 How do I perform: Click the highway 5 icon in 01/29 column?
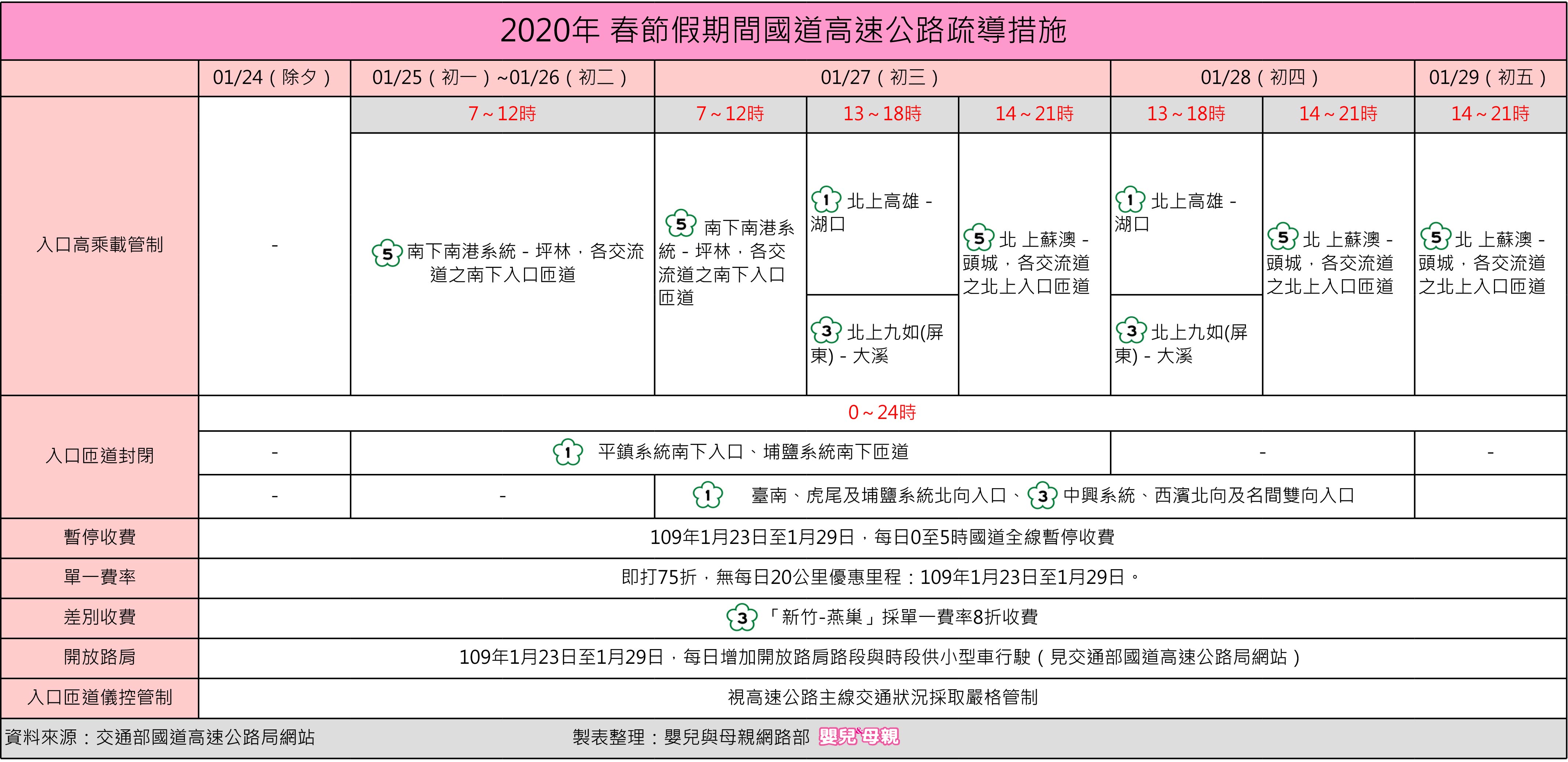pos(1436,237)
